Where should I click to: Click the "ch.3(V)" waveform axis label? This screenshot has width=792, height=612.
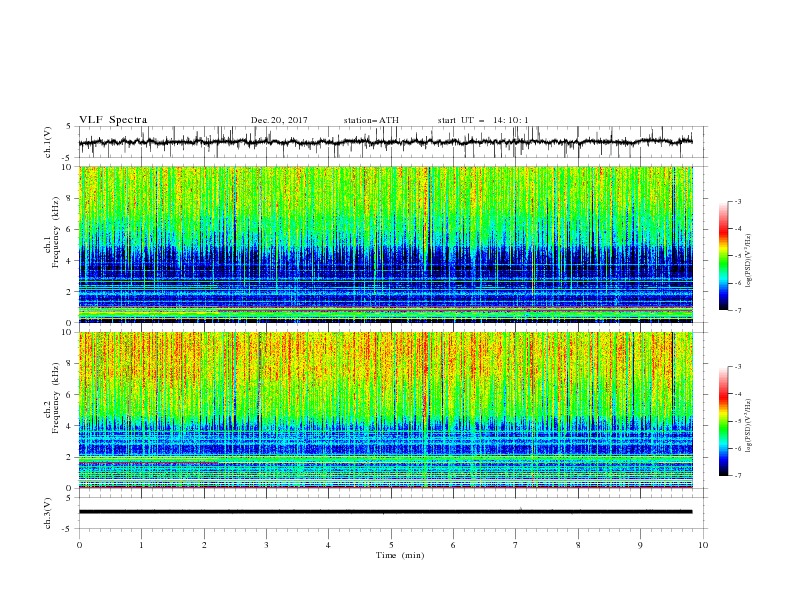pyautogui.click(x=48, y=513)
